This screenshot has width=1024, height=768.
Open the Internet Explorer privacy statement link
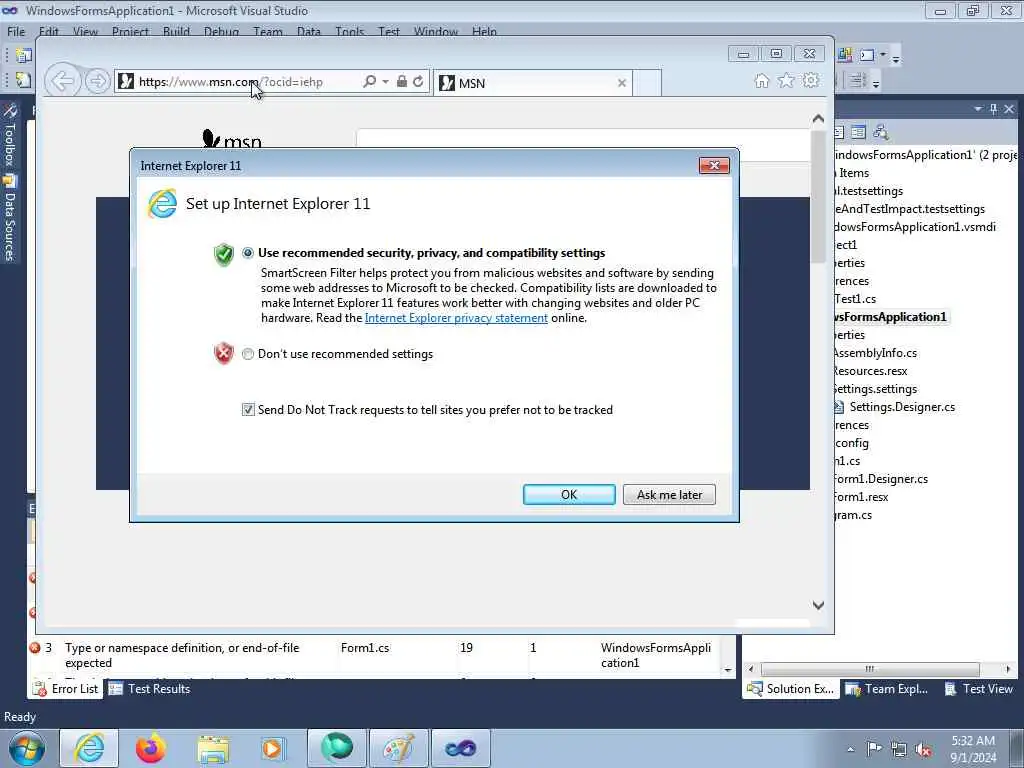456,318
